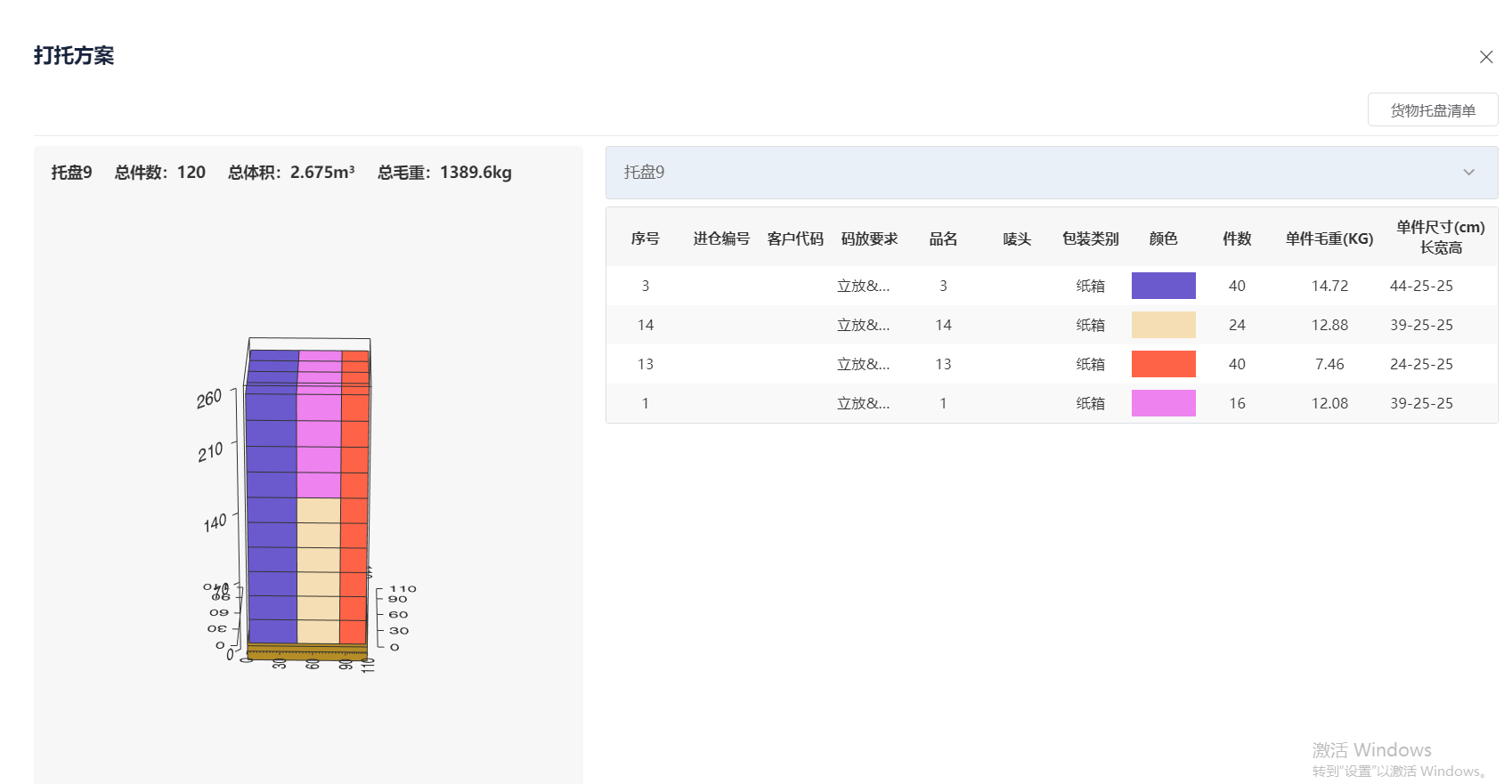
Task: Click the truncated 立放&... in row 14
Action: pos(863,325)
